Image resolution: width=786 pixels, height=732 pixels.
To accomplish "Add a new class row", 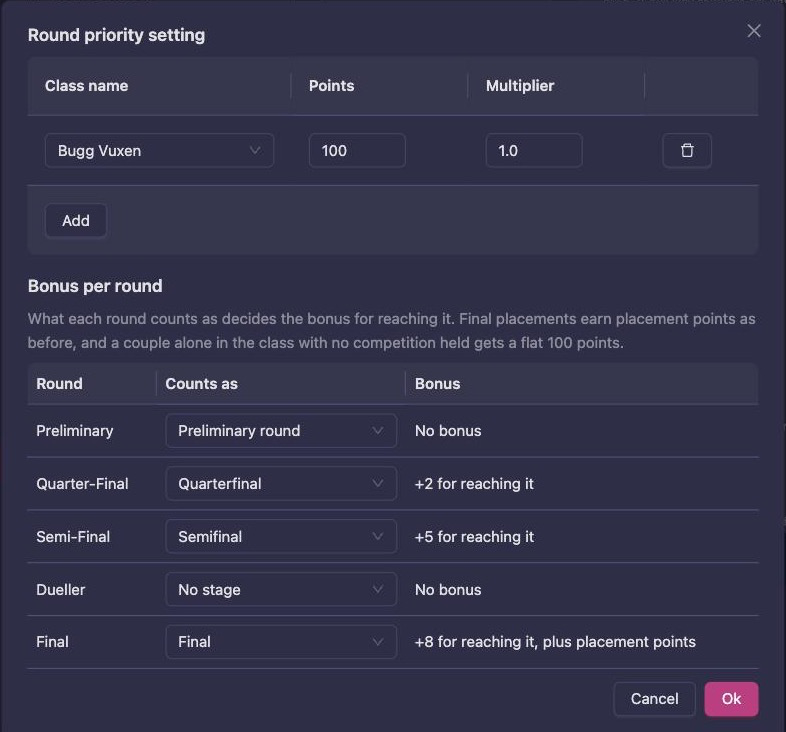I will pos(76,221).
